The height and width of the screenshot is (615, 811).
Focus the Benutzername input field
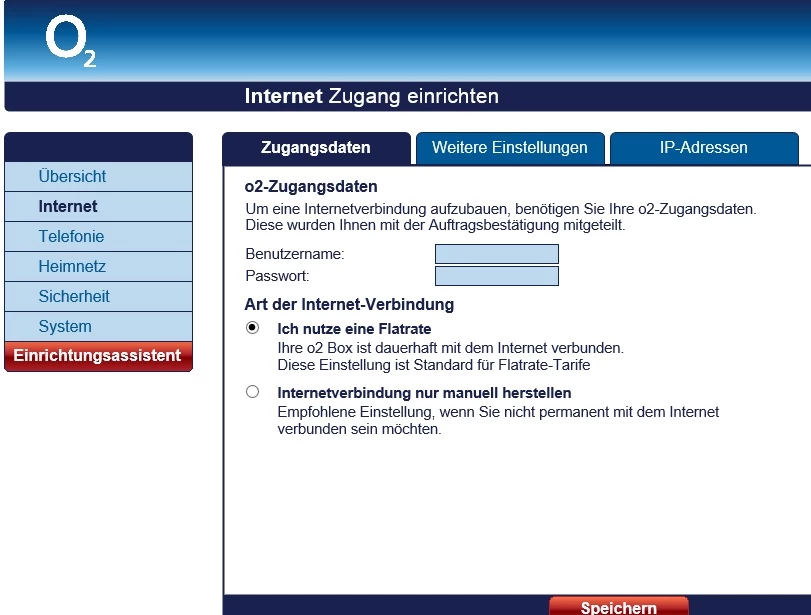[x=497, y=254]
